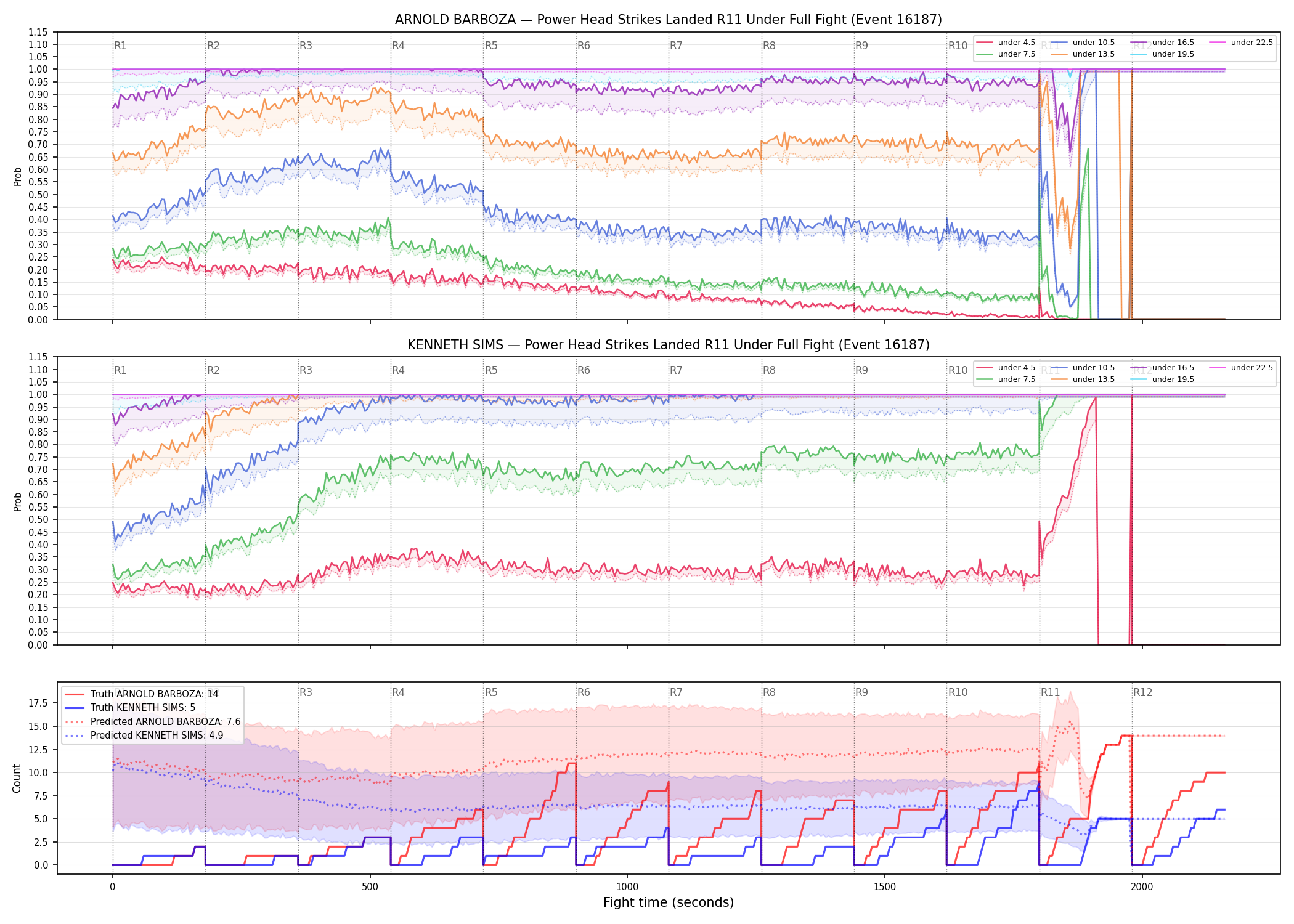This screenshot has height=924, width=1294.
Task: Click the 2.5 tick on Count axis
Action: tap(41, 842)
